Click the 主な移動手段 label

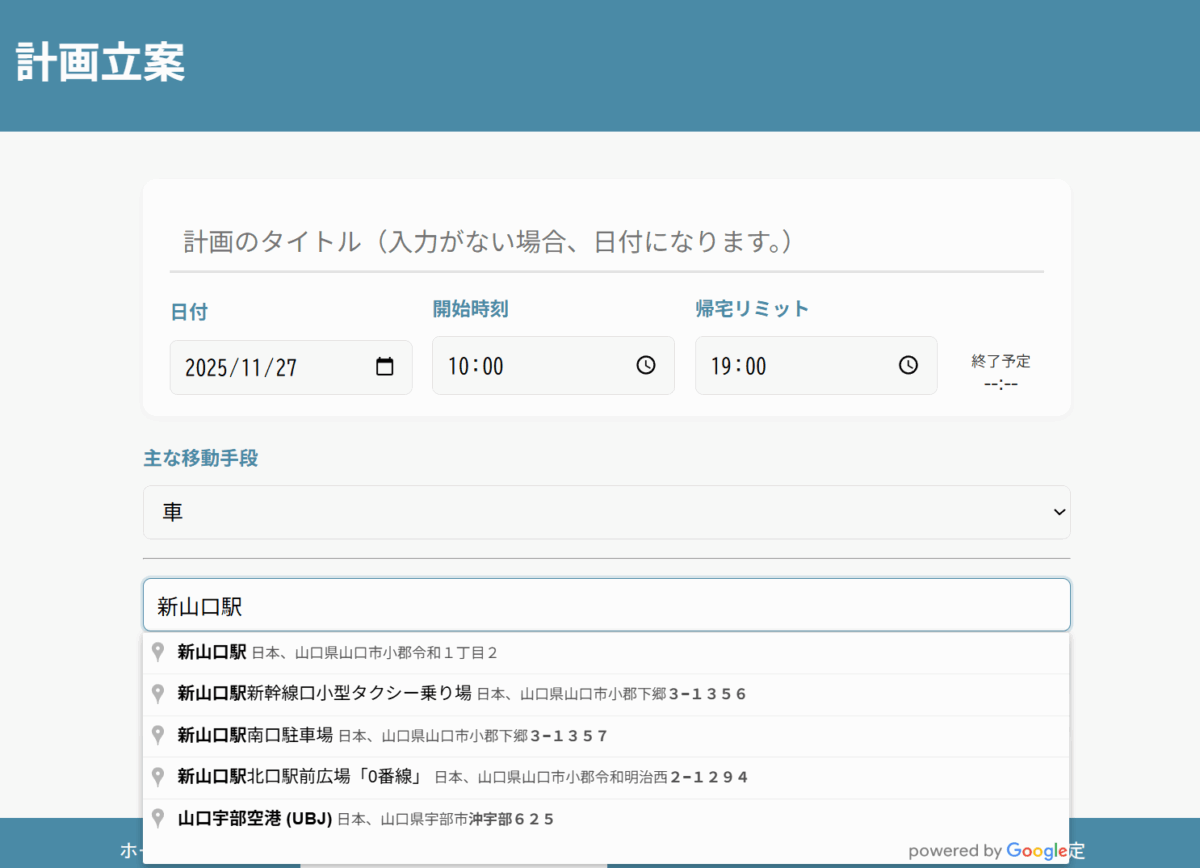click(x=201, y=459)
